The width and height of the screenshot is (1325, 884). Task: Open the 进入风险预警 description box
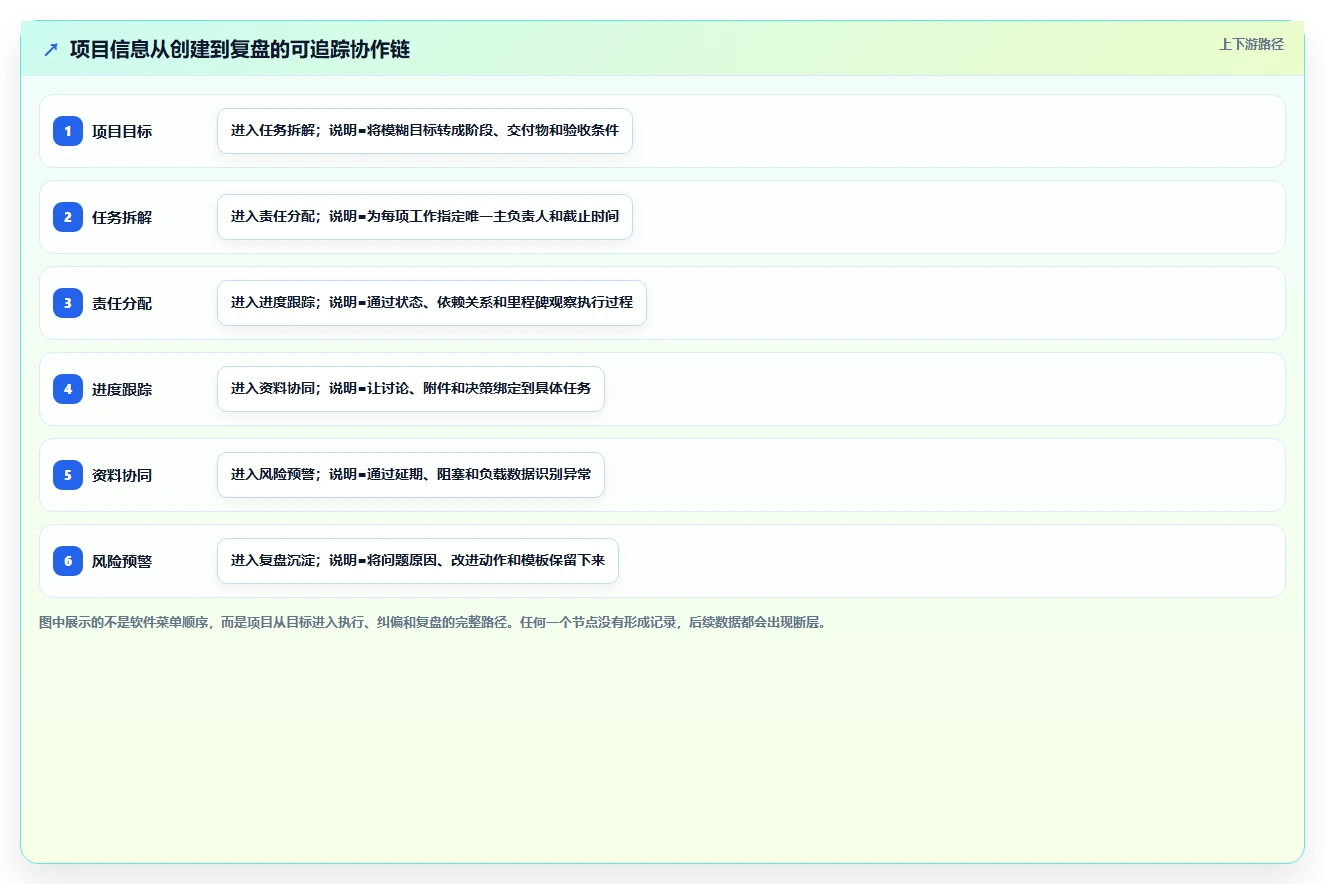[411, 475]
